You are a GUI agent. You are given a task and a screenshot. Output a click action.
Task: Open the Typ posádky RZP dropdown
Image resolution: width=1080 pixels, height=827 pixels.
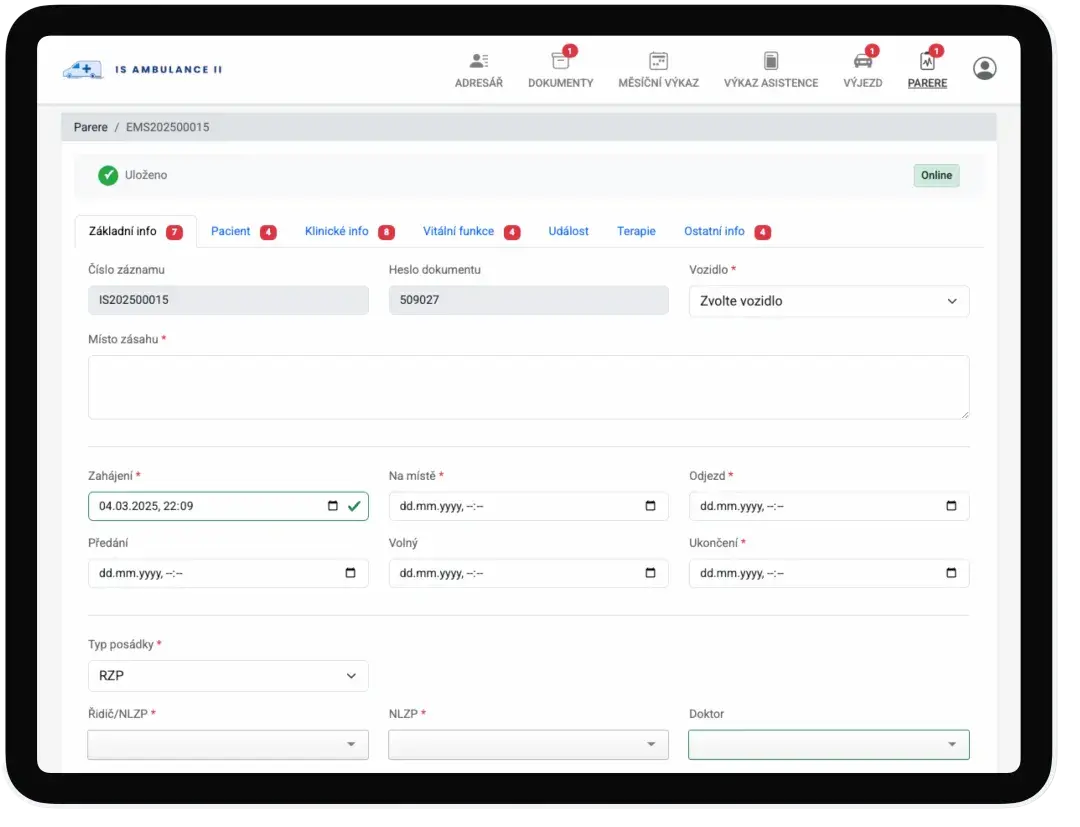pos(228,676)
